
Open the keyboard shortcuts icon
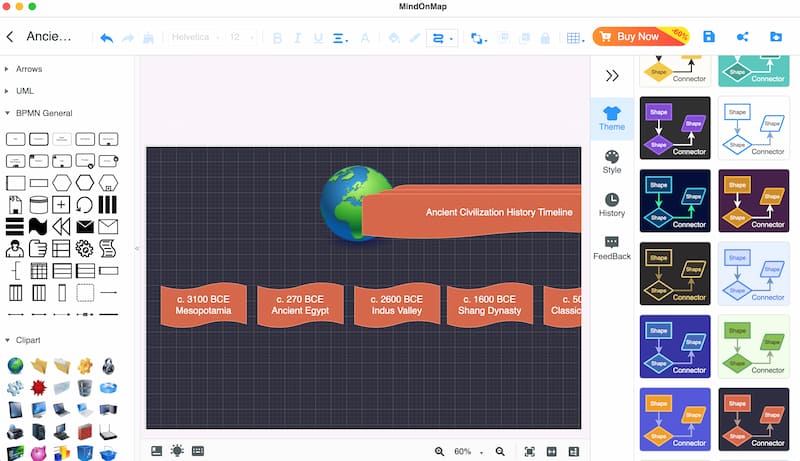[x=198, y=451]
